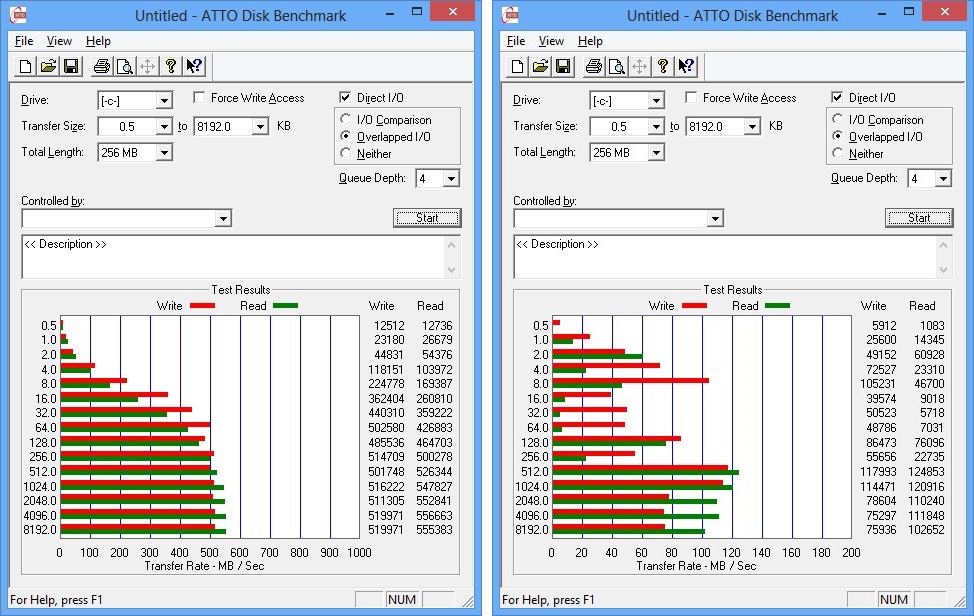The image size is (974, 616).
Task: Click the Context Help pointer icon in left window
Action: 194,66
